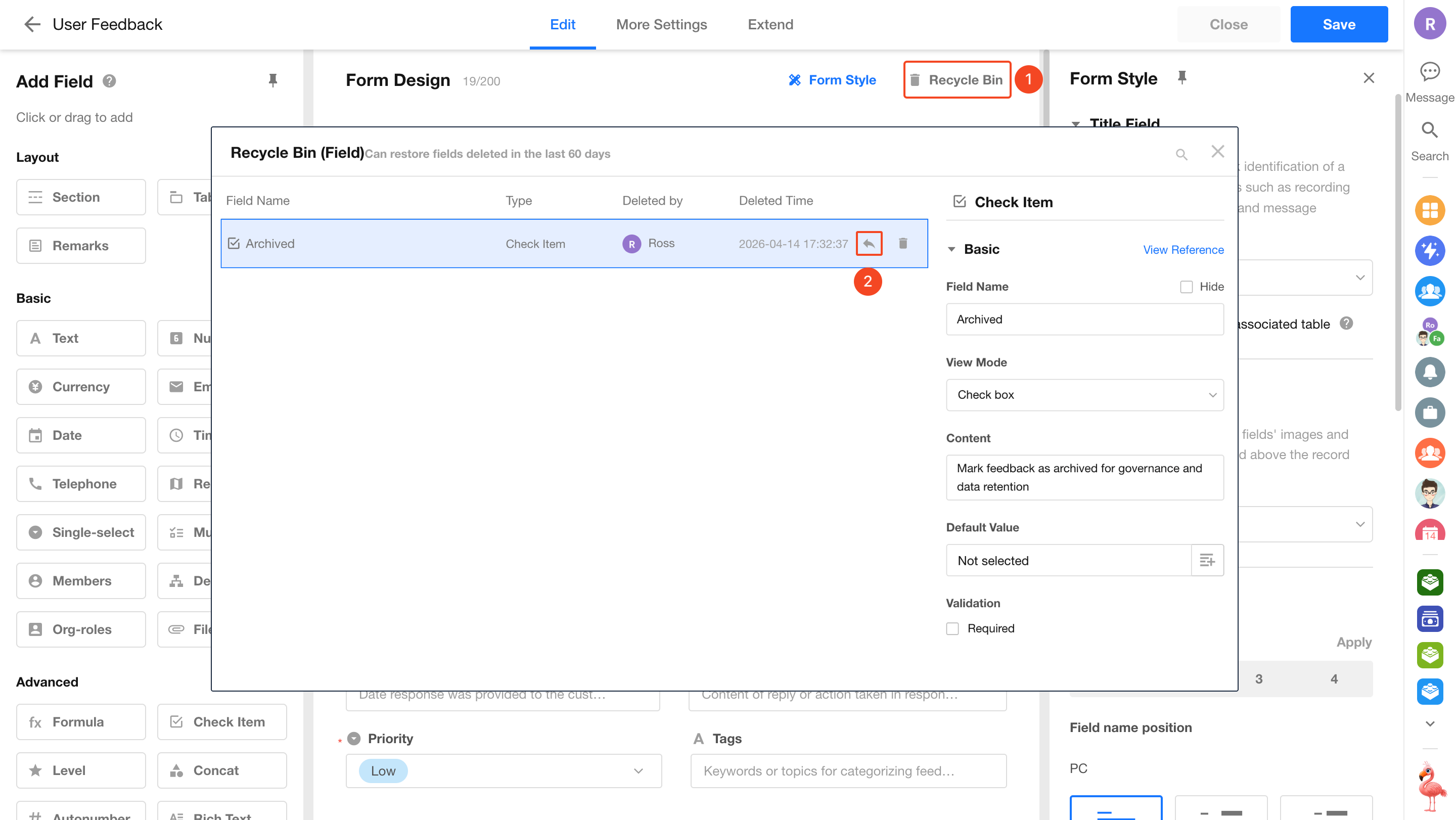This screenshot has height=820, width=1456.
Task: Collapse the Basic section expander
Action: [952, 249]
